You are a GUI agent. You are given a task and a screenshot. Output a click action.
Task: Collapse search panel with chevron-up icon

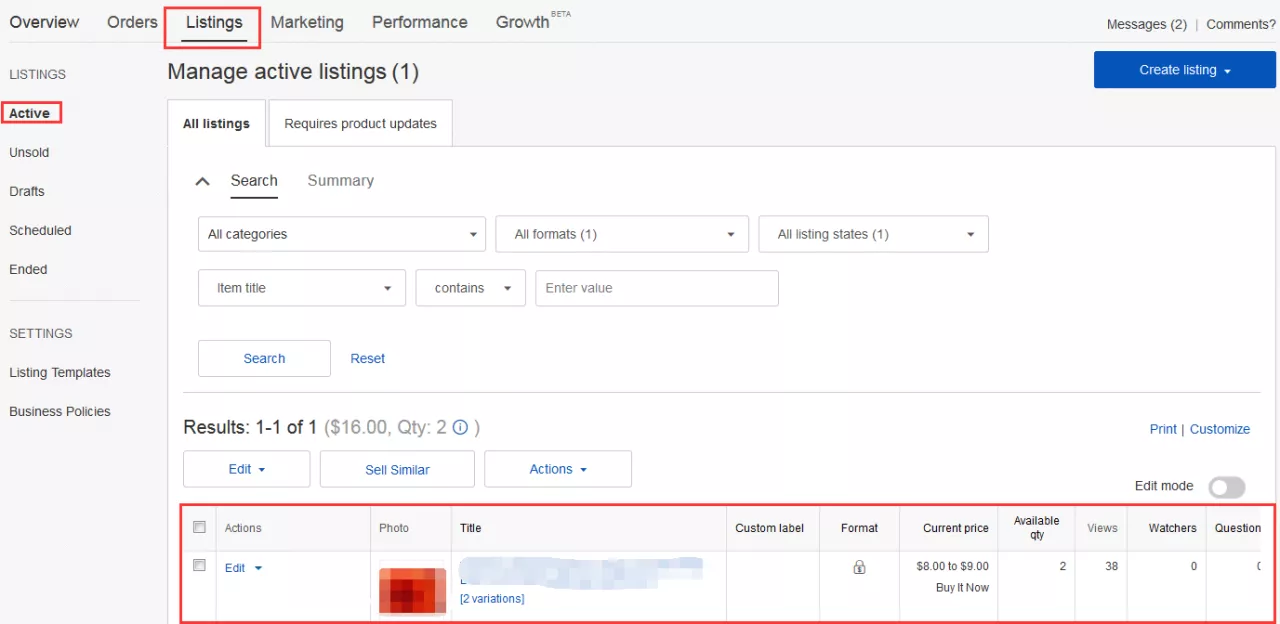[x=203, y=181]
